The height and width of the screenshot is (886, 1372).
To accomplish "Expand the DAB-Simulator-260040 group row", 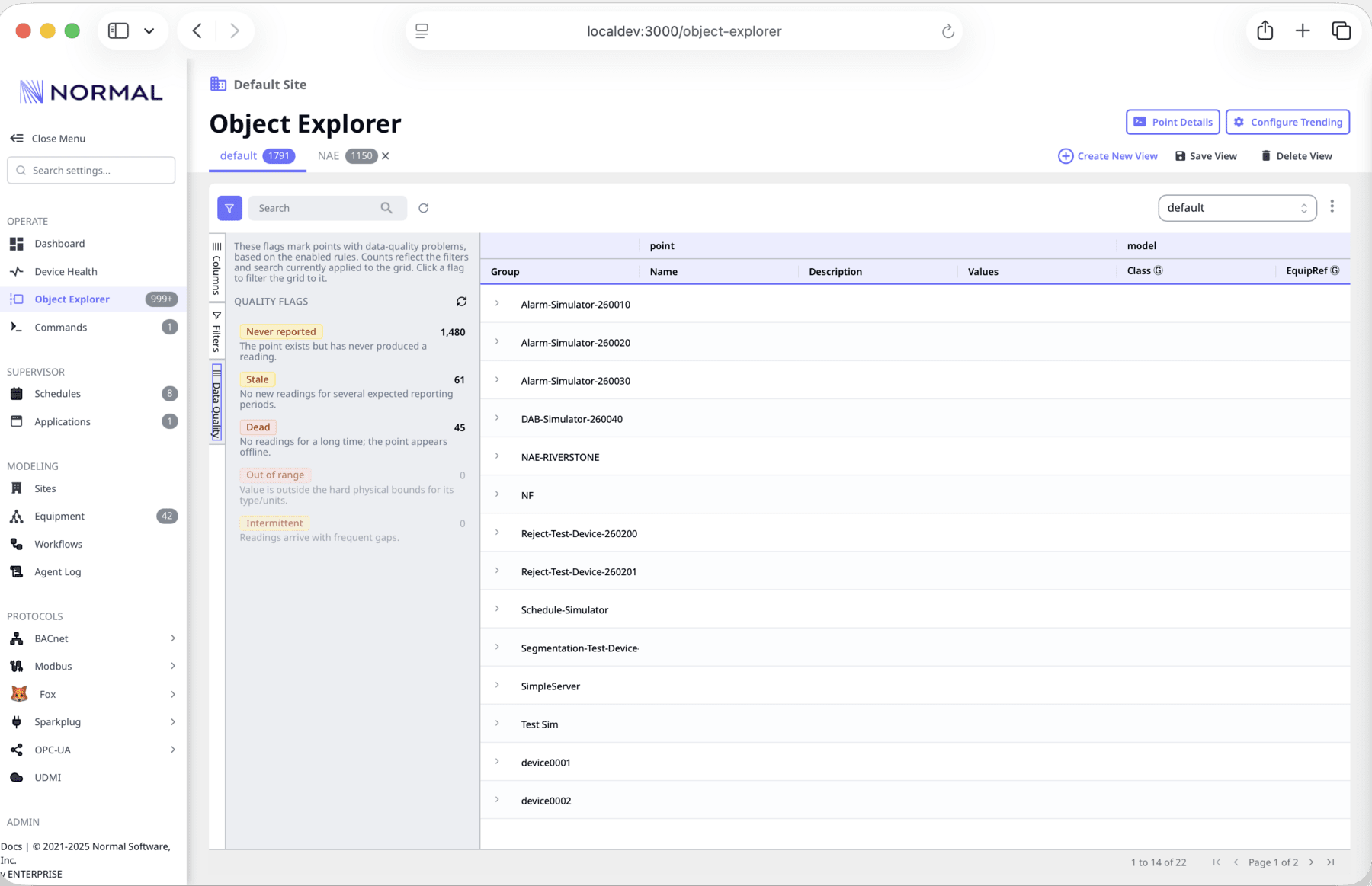I will [x=497, y=418].
